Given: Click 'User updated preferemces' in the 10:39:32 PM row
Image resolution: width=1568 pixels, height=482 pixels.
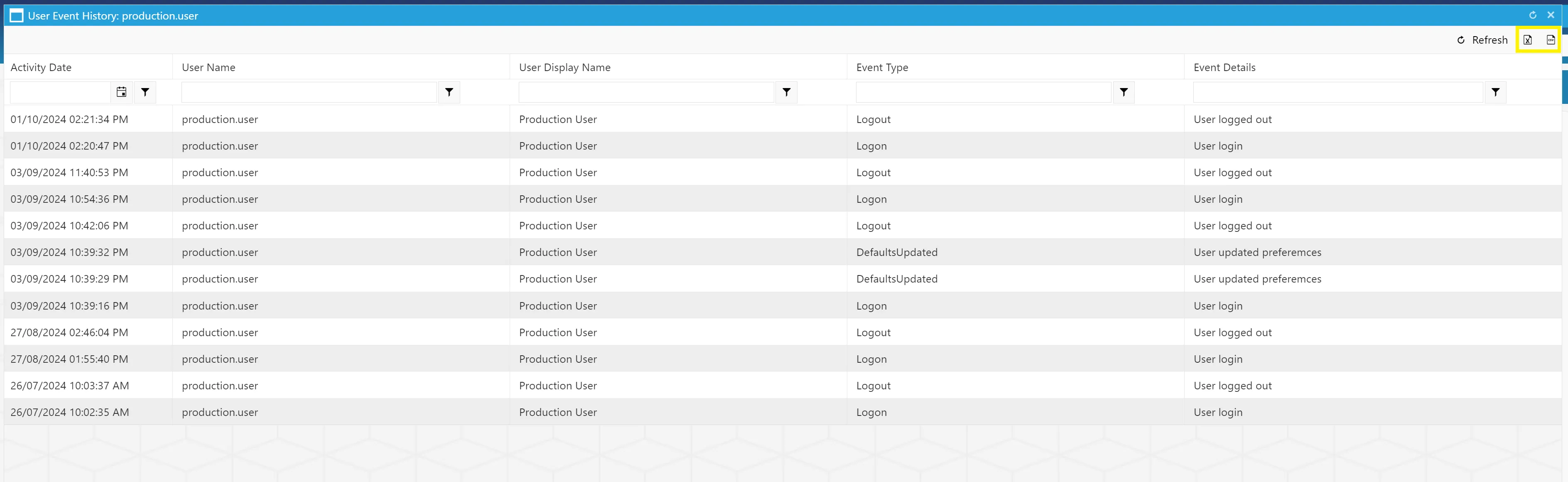Looking at the screenshot, I should point(1257,252).
